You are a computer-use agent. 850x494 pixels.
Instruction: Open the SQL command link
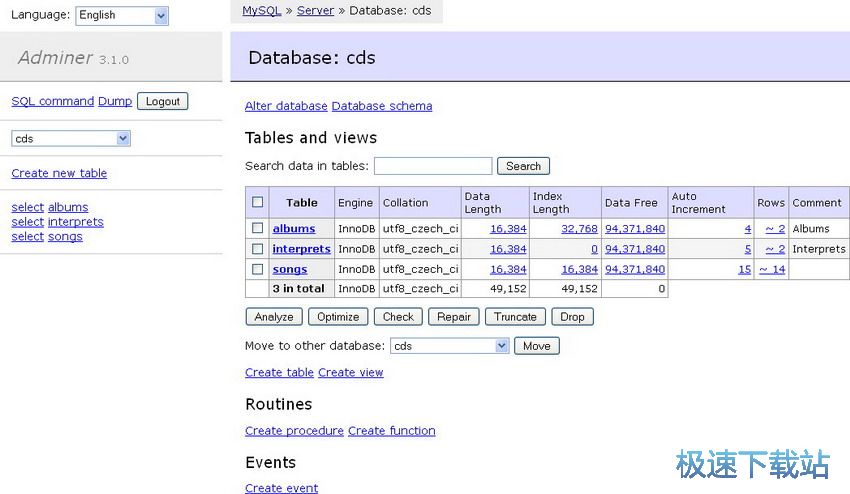(x=53, y=101)
